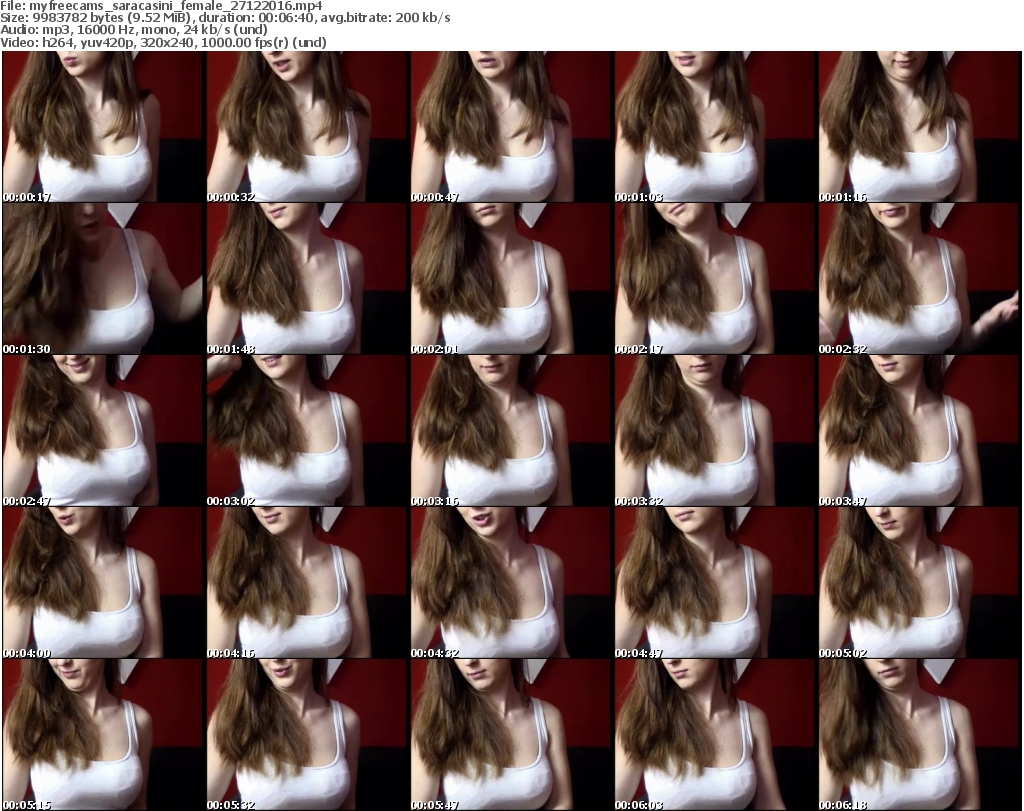Select the thumbnail stamped 00:05:02

point(919,583)
